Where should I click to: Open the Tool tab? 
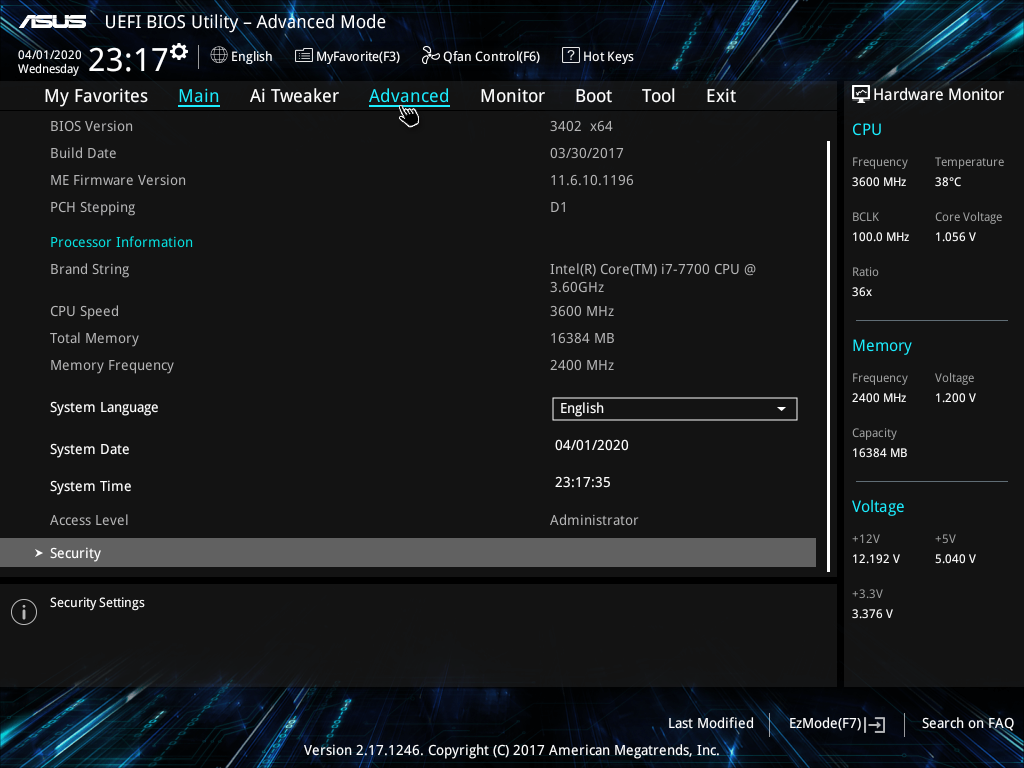pos(658,96)
